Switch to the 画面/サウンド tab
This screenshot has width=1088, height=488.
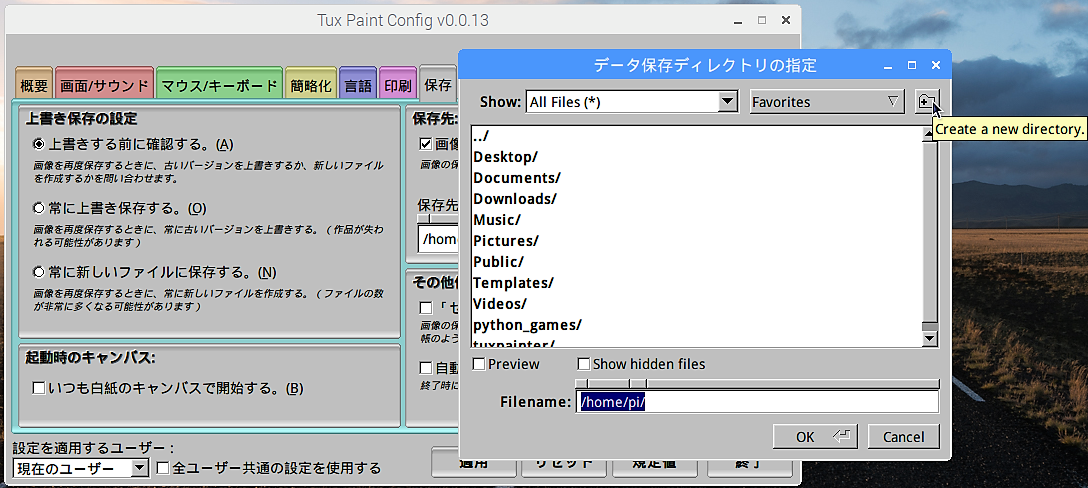(105, 86)
